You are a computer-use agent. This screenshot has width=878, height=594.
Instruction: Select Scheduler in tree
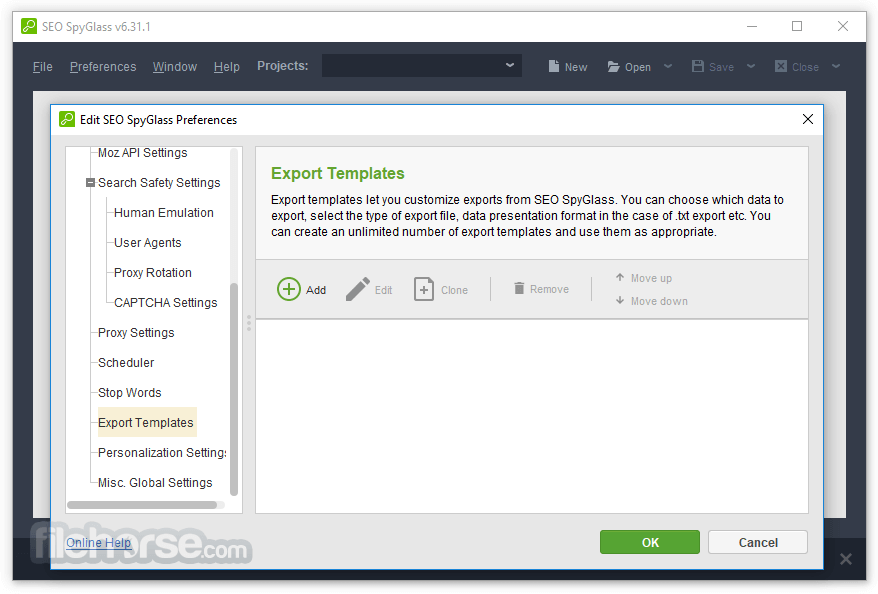[x=126, y=363]
